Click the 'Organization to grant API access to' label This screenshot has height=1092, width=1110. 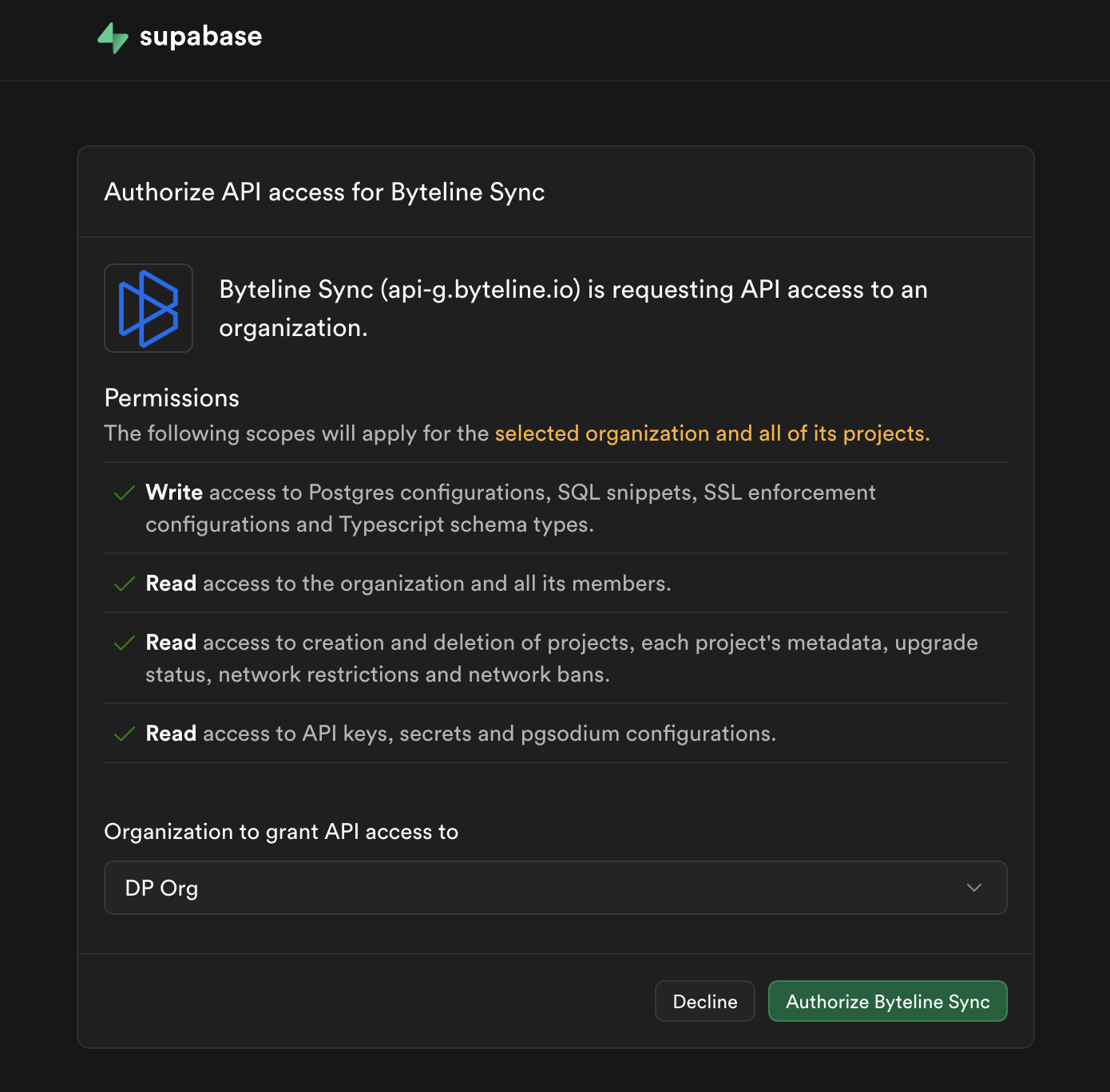281,832
